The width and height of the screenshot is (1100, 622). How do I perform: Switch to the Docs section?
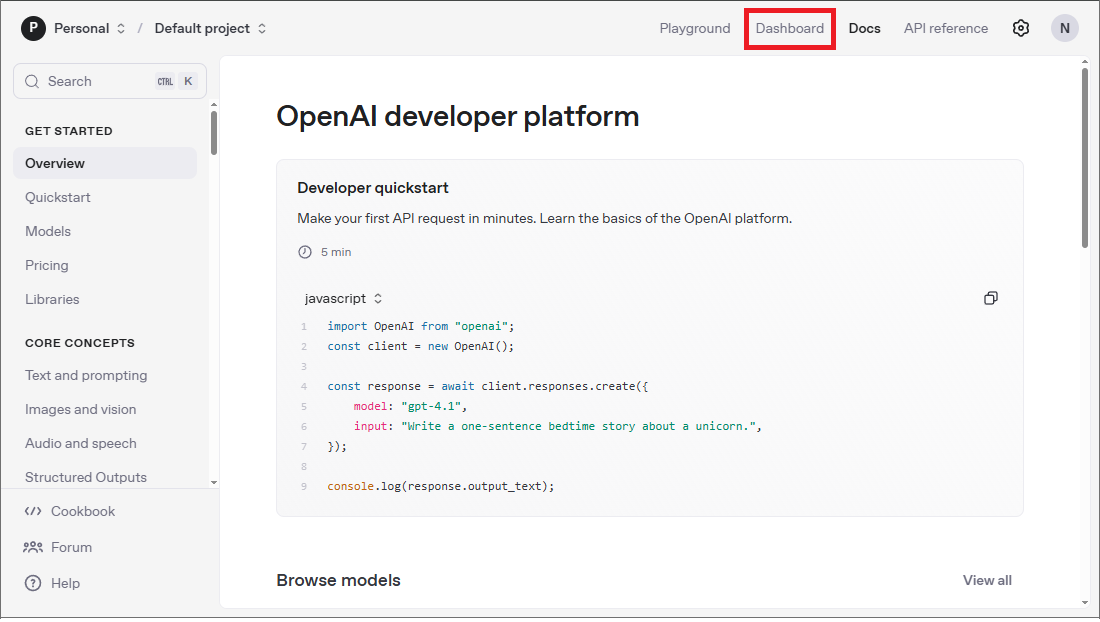tap(864, 28)
